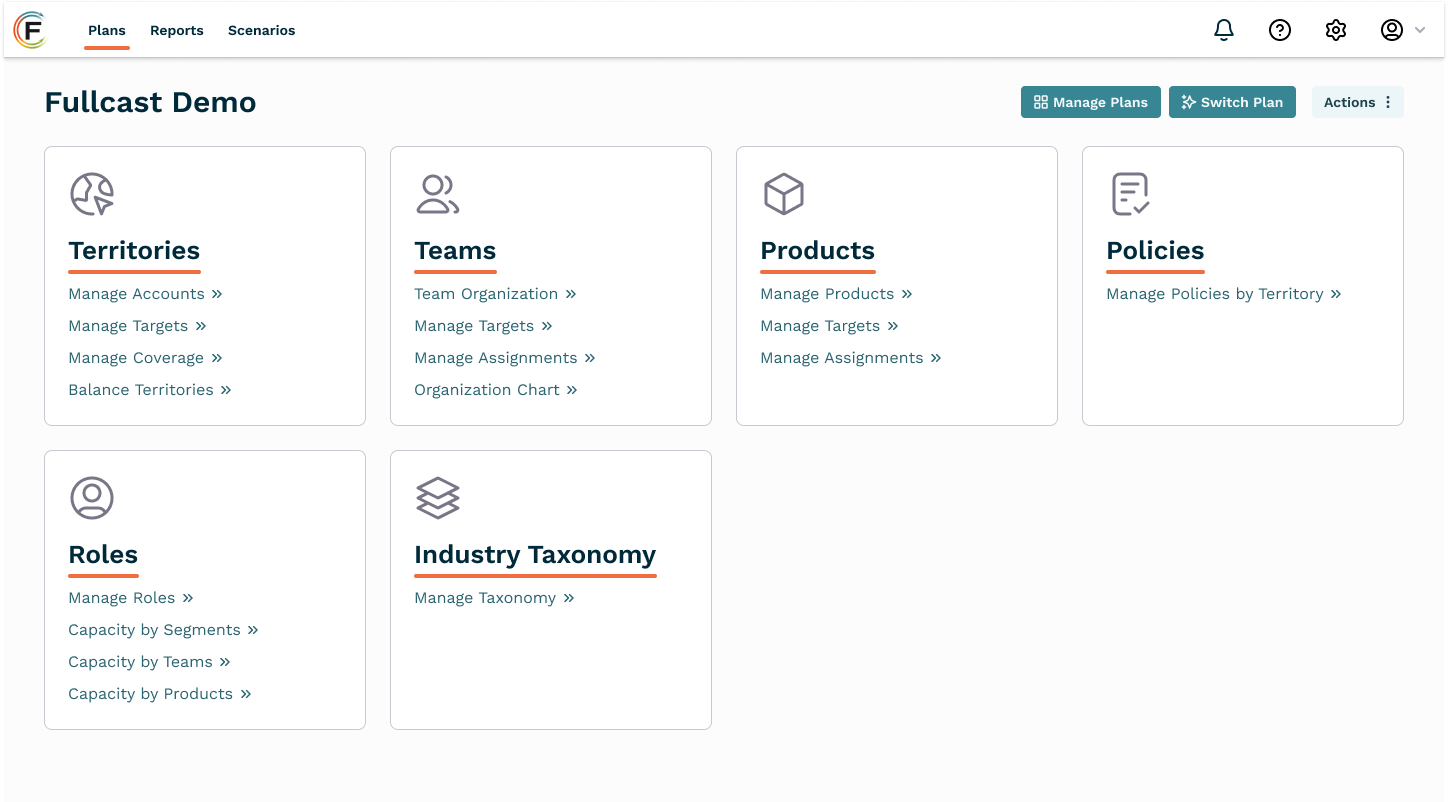Viewport: 1448px width, 802px height.
Task: Click the Policies card heading
Action: (1155, 251)
